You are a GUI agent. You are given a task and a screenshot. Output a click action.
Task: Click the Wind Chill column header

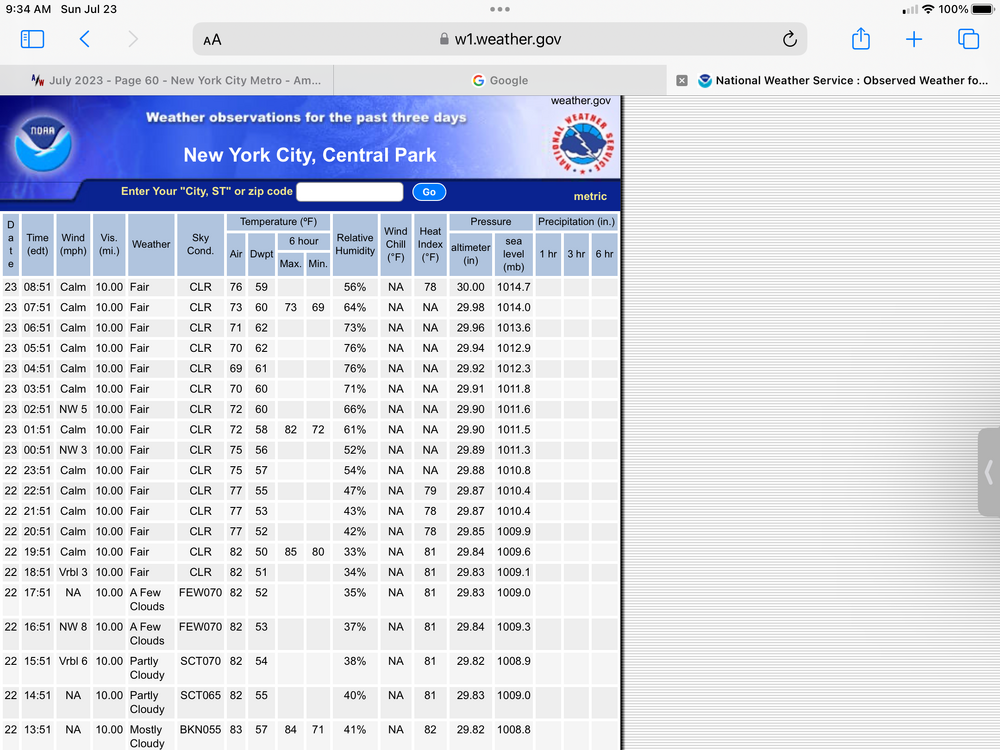(395, 244)
